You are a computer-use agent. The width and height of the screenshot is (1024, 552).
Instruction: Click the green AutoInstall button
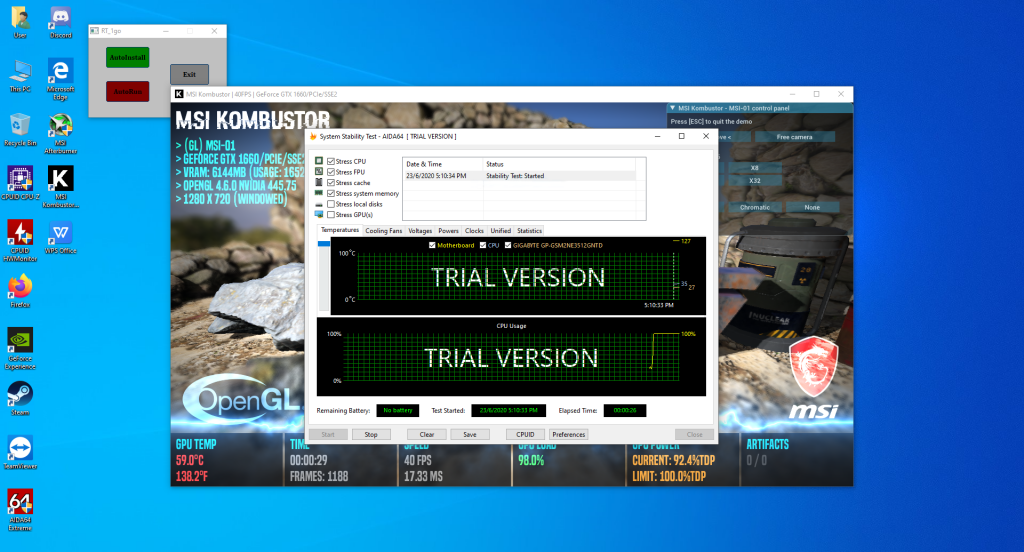click(x=127, y=57)
